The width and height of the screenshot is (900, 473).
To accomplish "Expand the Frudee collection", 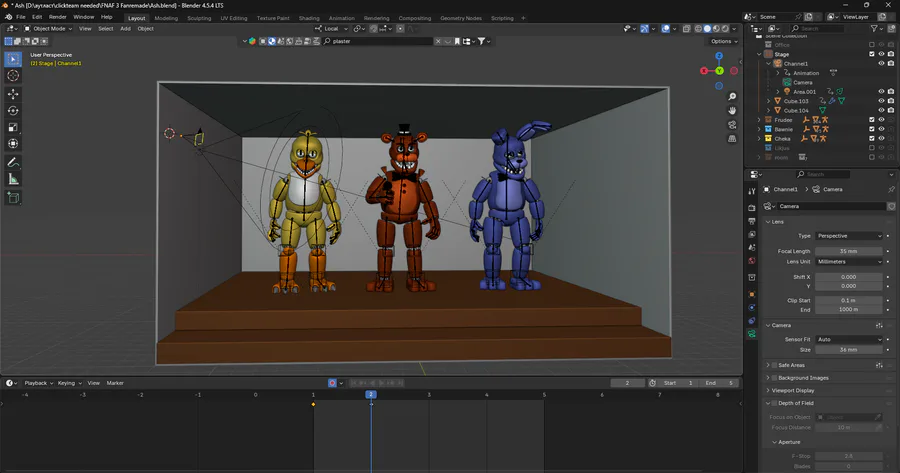I will 759,119.
